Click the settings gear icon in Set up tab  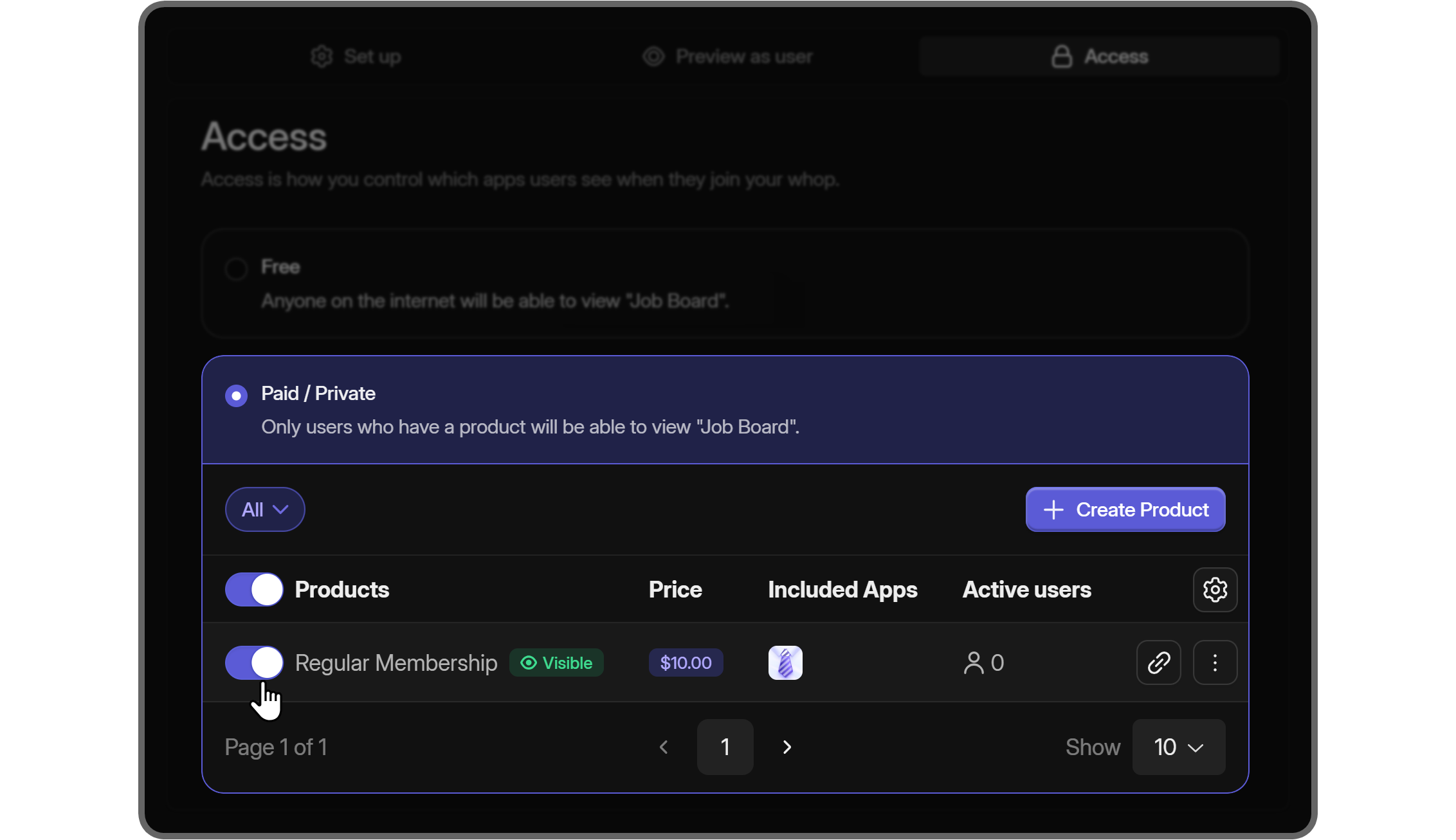click(x=322, y=55)
